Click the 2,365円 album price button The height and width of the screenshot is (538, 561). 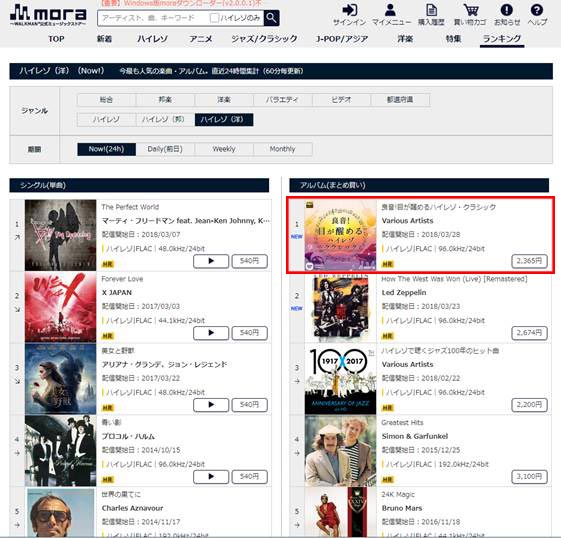(530, 261)
